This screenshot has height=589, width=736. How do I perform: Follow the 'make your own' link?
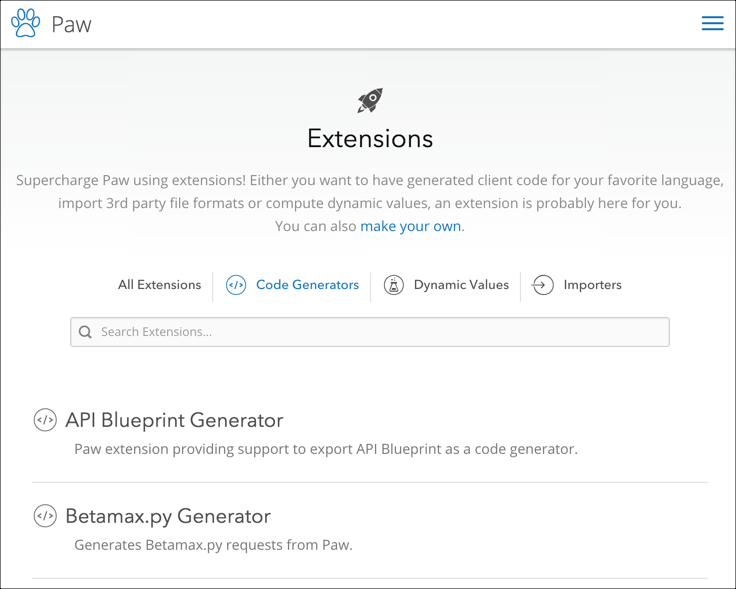[411, 226]
